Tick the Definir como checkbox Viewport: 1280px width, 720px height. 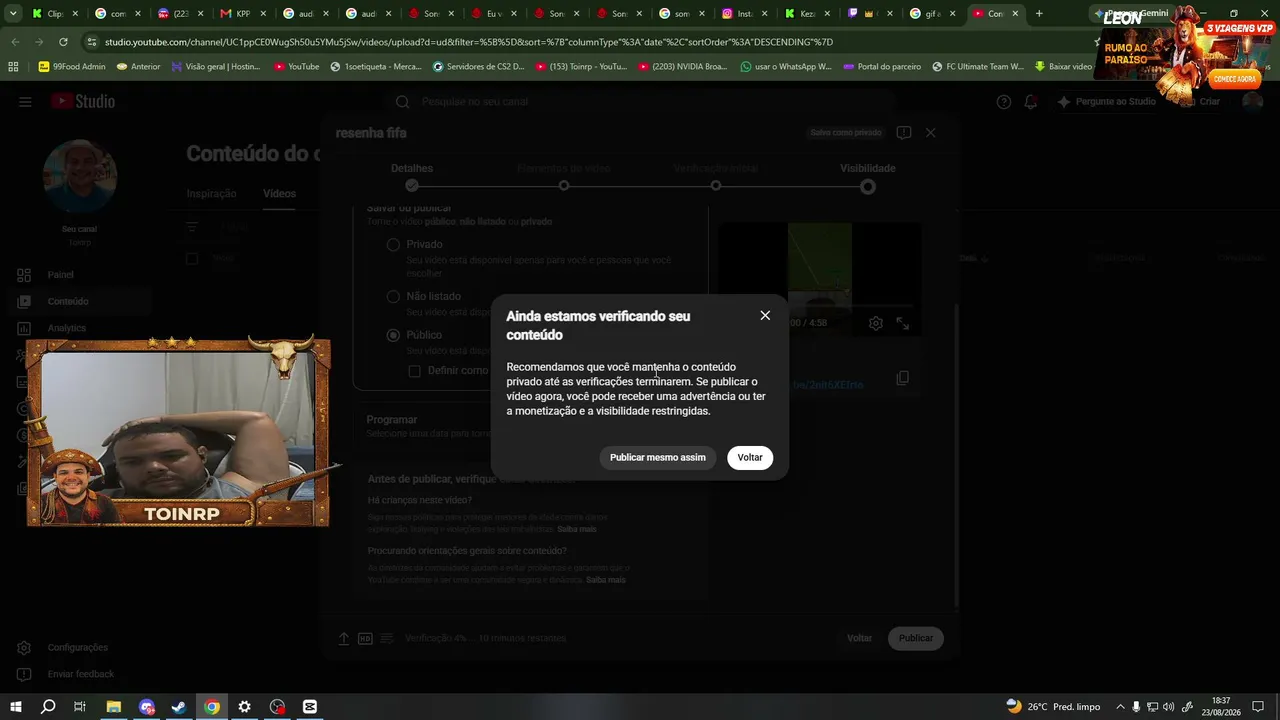click(415, 371)
